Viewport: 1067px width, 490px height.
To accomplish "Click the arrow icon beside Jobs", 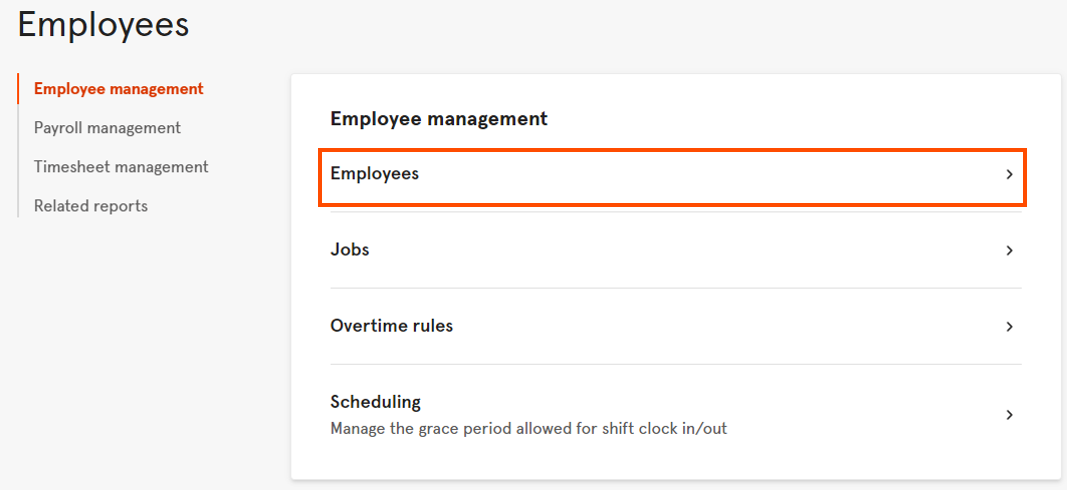I will pyautogui.click(x=1009, y=250).
